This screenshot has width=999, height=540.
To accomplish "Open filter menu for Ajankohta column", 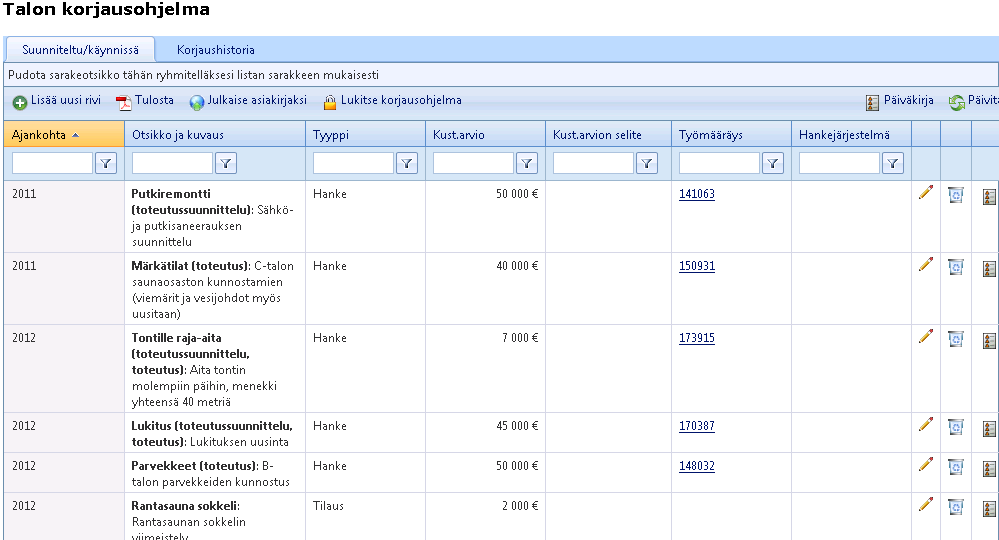I will pos(106,164).
